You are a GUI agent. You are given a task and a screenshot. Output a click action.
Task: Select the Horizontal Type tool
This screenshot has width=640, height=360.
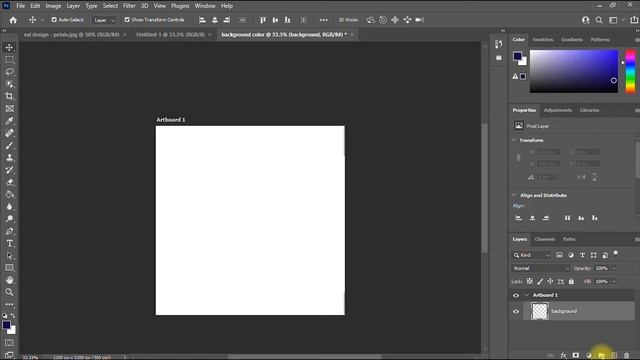[x=9, y=243]
